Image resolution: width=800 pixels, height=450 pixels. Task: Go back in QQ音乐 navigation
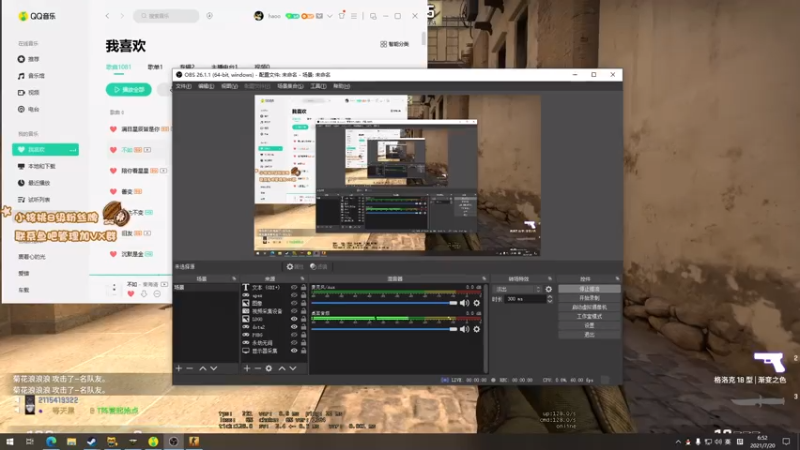pyautogui.click(x=107, y=16)
